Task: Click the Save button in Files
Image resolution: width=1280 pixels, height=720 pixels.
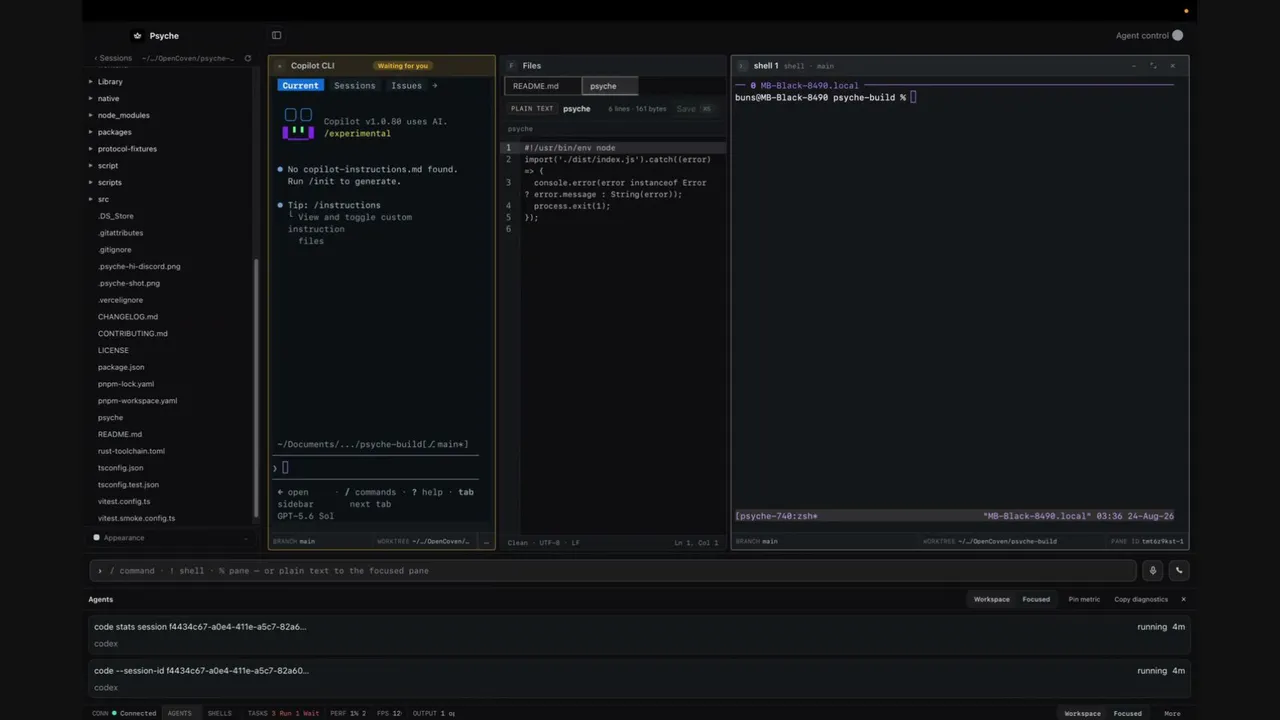Action: point(693,109)
